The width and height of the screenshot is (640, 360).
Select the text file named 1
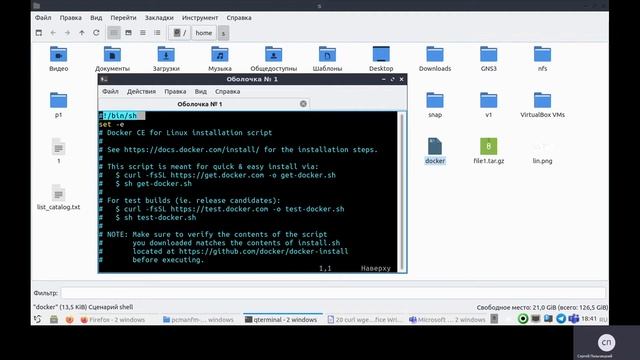click(x=58, y=151)
